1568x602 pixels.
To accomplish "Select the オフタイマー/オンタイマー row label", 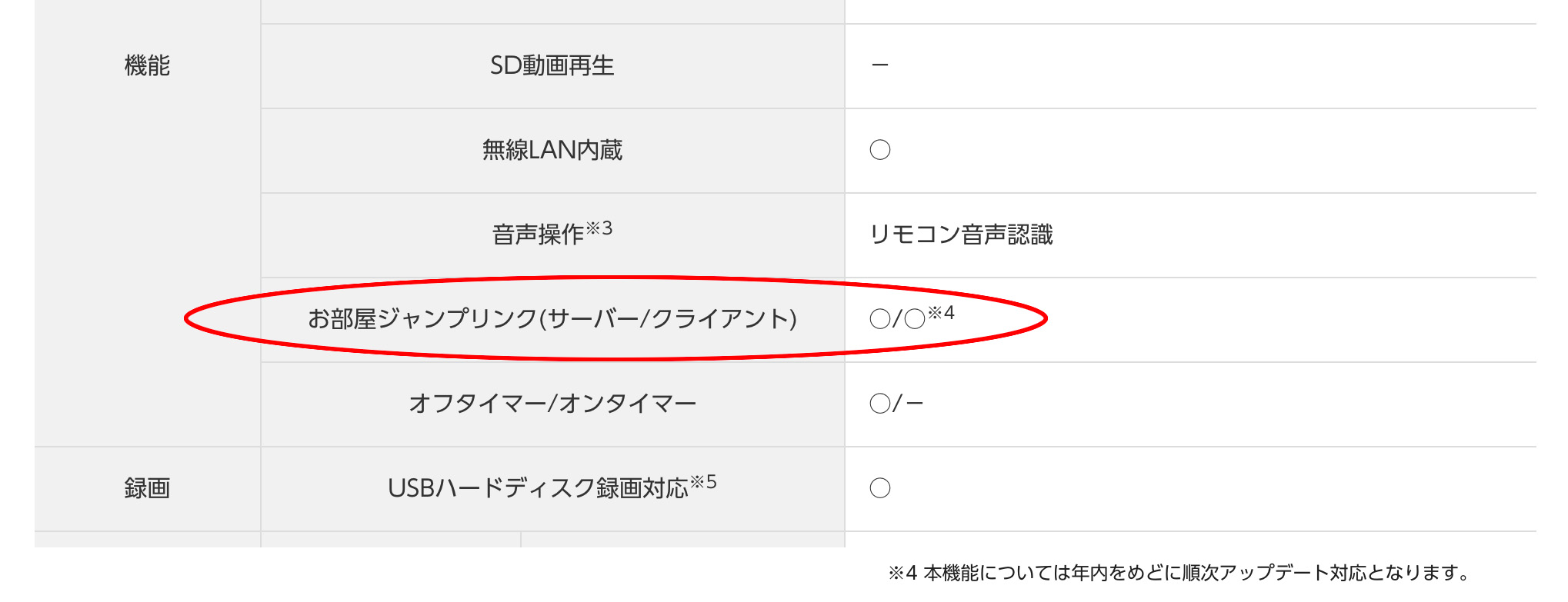I will click(x=552, y=403).
